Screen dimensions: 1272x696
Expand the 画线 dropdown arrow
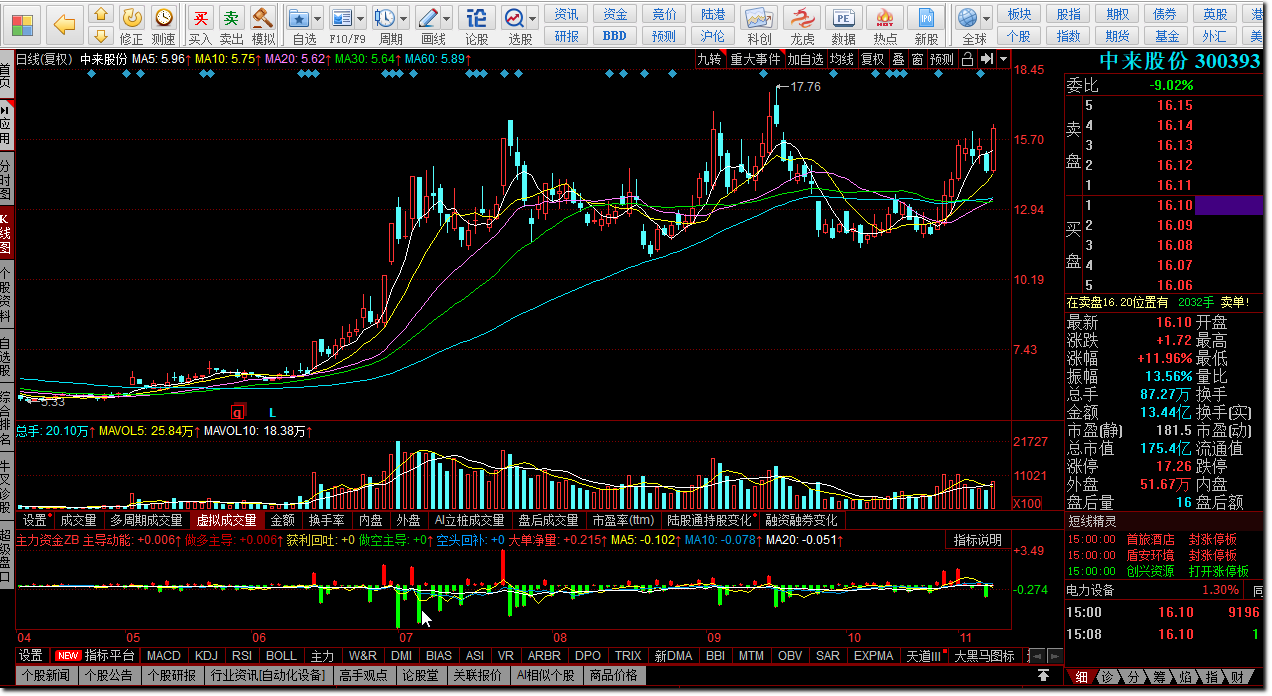pyautogui.click(x=447, y=19)
